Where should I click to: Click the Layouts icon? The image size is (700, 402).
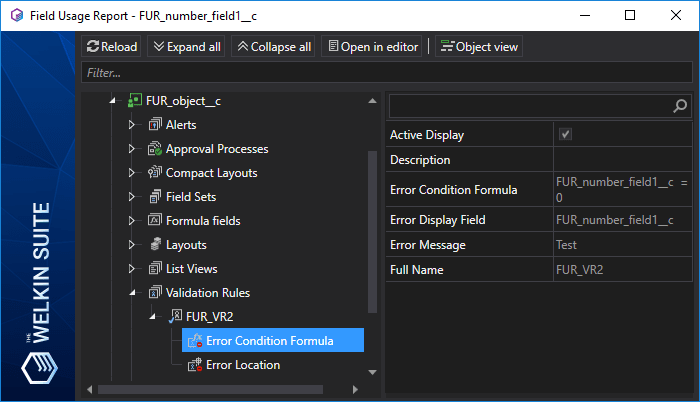155,244
